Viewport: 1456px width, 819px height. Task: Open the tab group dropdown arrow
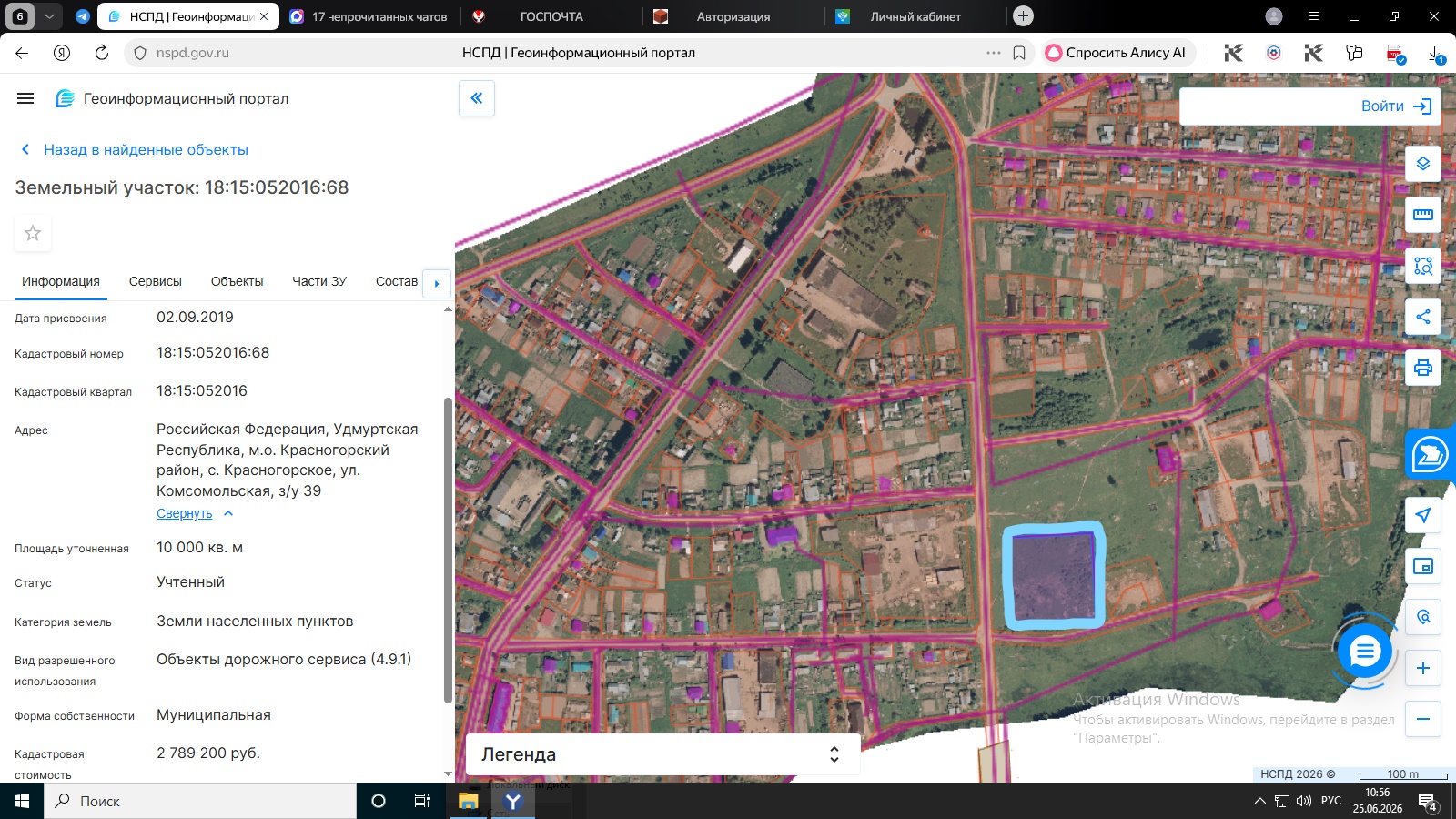(x=50, y=16)
